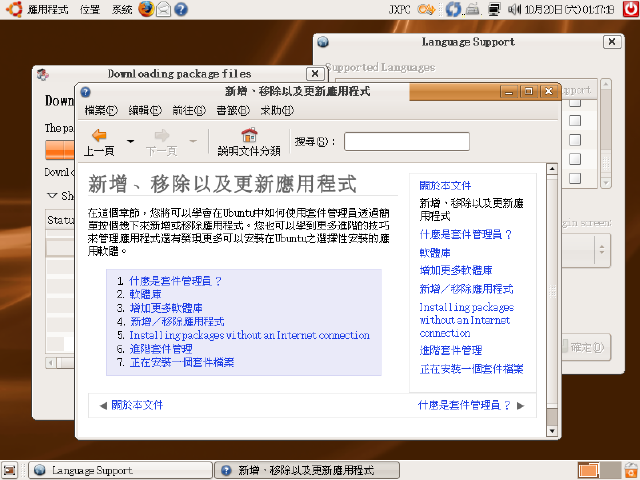Open contents link 5 Installing packages without an Internet connection

point(249,335)
